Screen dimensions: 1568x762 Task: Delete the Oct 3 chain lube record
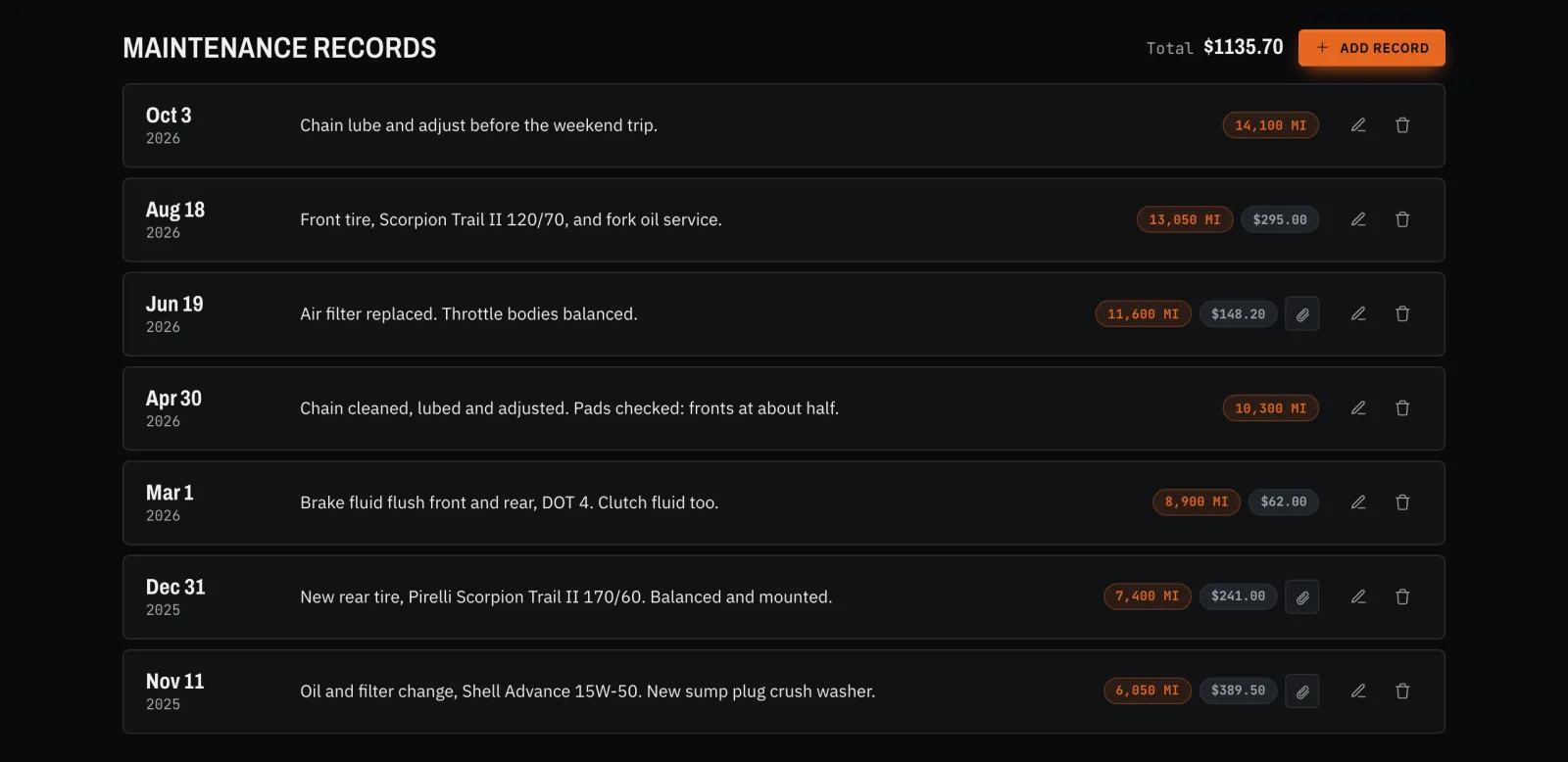(1402, 125)
